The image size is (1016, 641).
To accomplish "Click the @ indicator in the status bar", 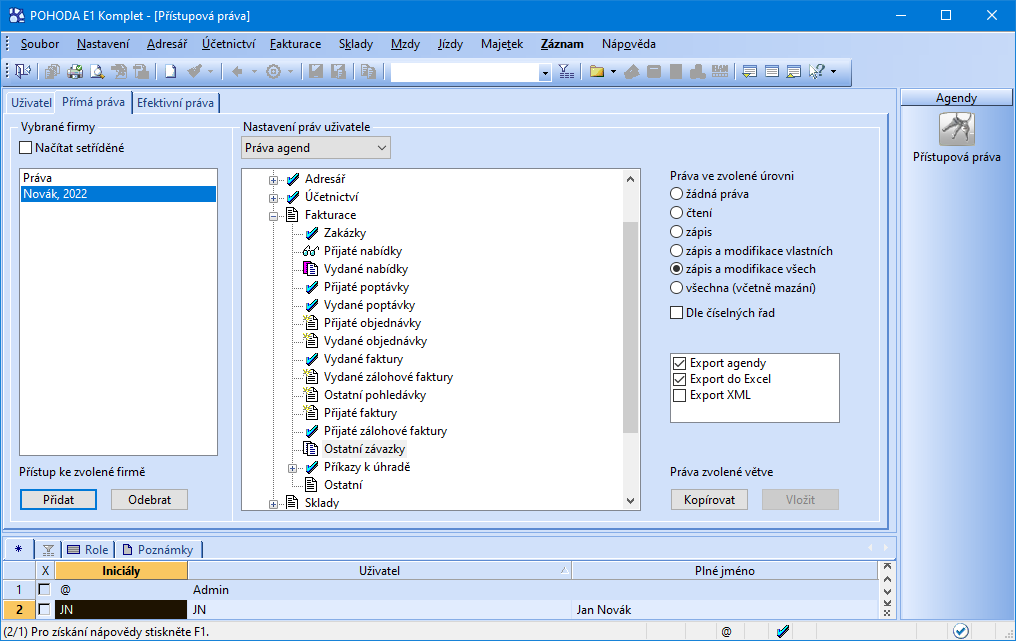I will pyautogui.click(x=726, y=631).
